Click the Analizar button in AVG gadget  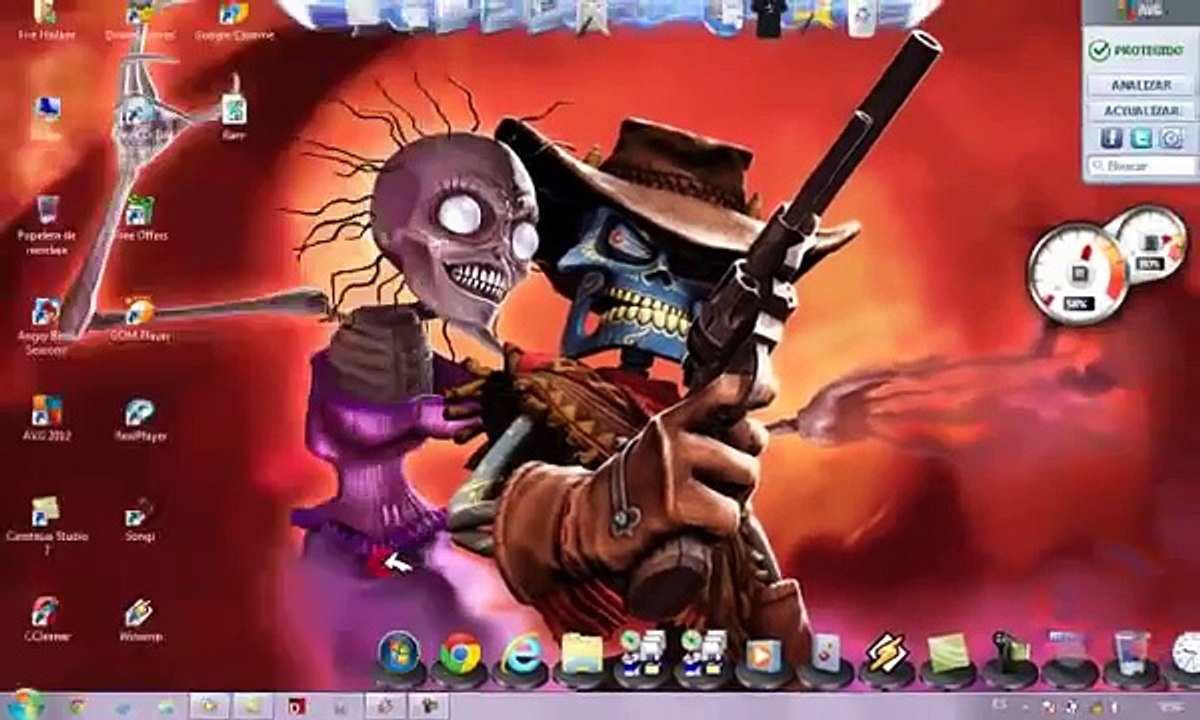pyautogui.click(x=1141, y=85)
